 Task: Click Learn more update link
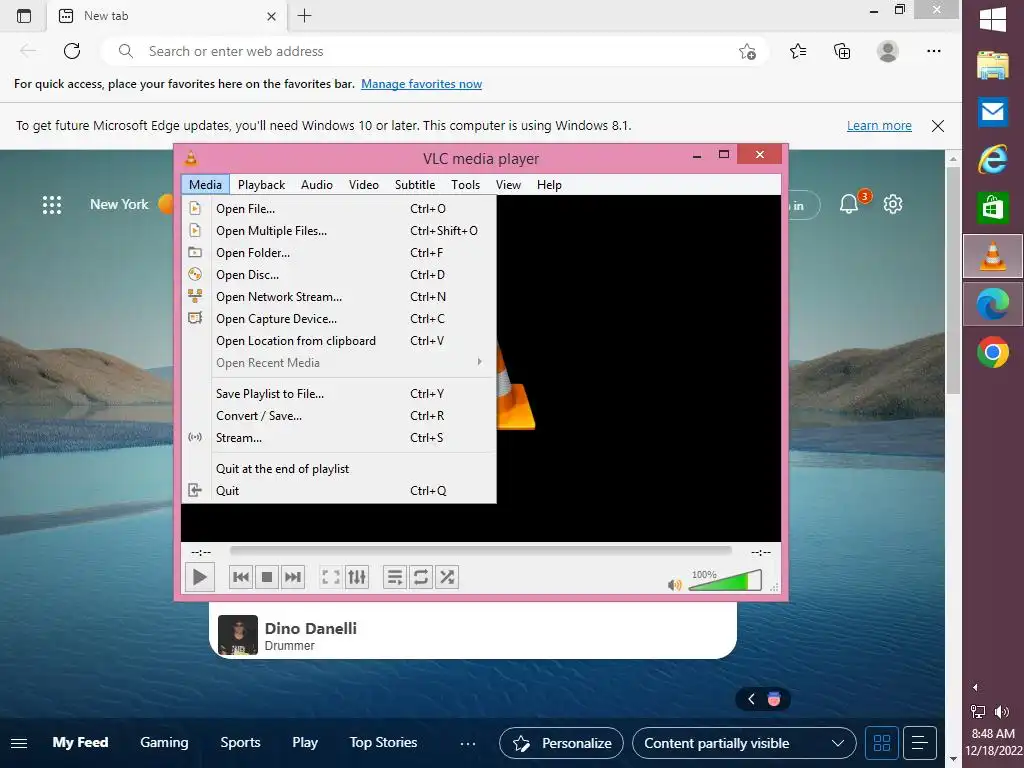coord(879,125)
